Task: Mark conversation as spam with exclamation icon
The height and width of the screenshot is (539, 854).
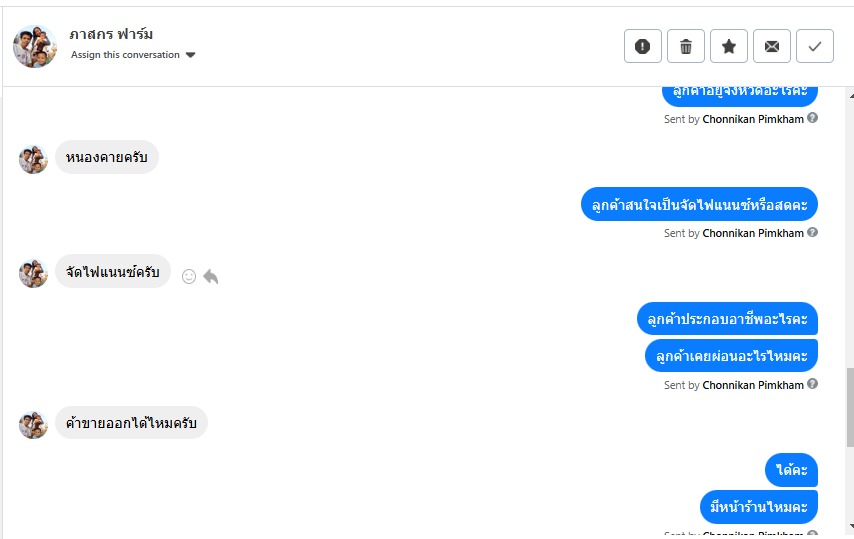Action: click(643, 46)
